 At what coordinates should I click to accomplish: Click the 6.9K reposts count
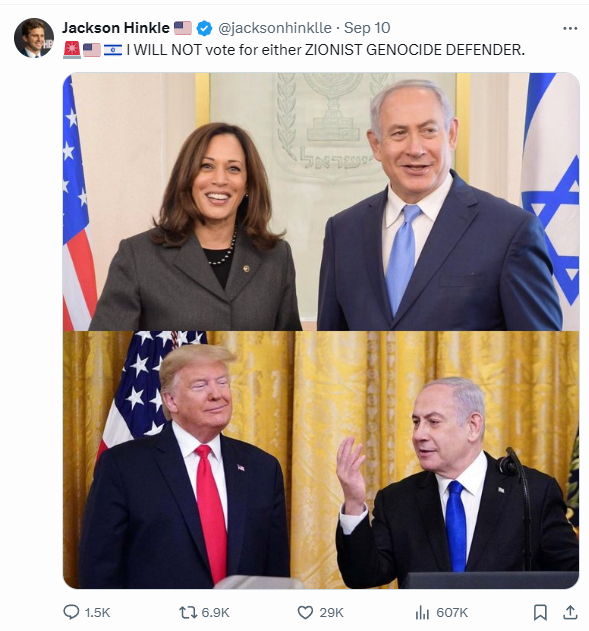point(215,612)
